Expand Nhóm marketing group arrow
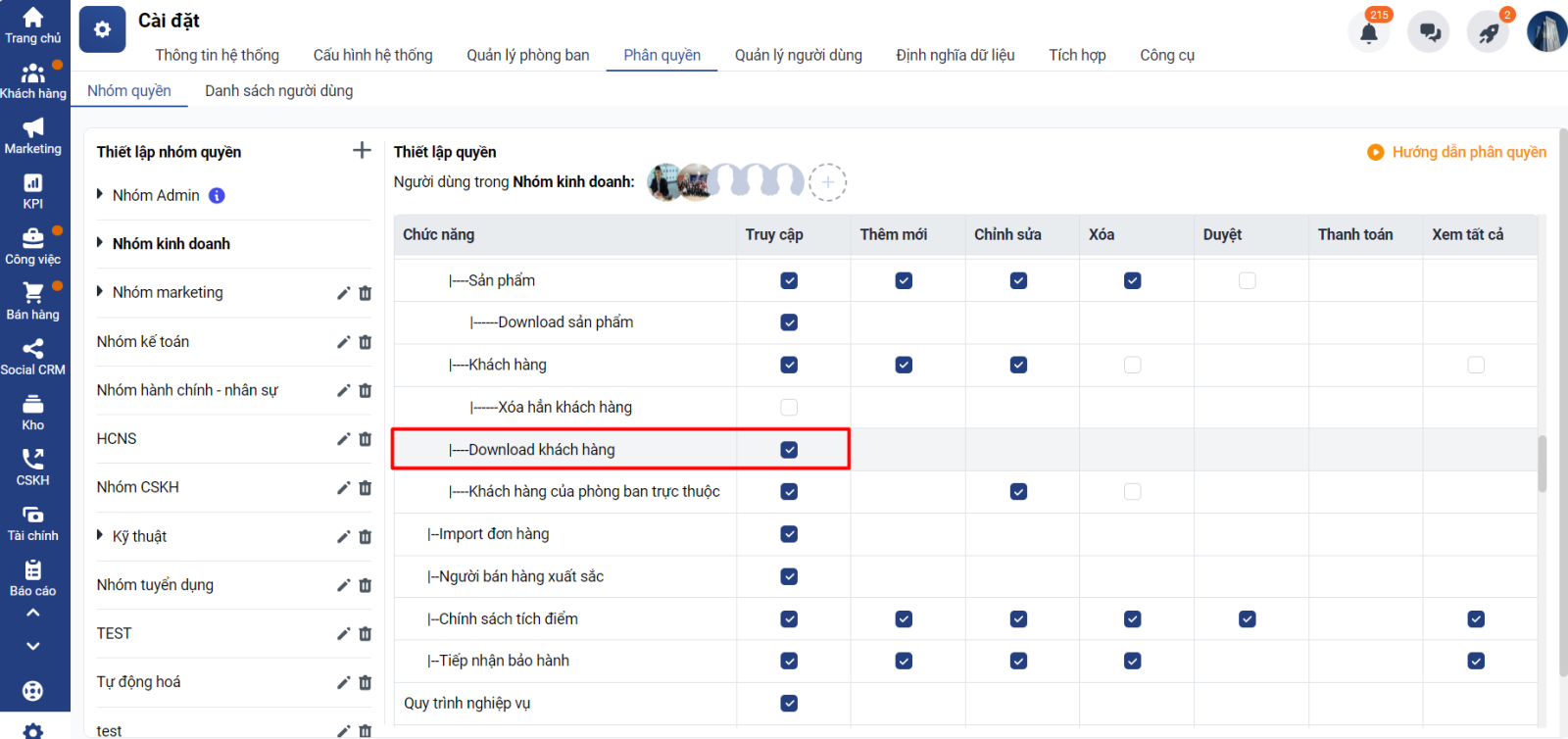Screen dimensions: 1568x739 [100, 291]
